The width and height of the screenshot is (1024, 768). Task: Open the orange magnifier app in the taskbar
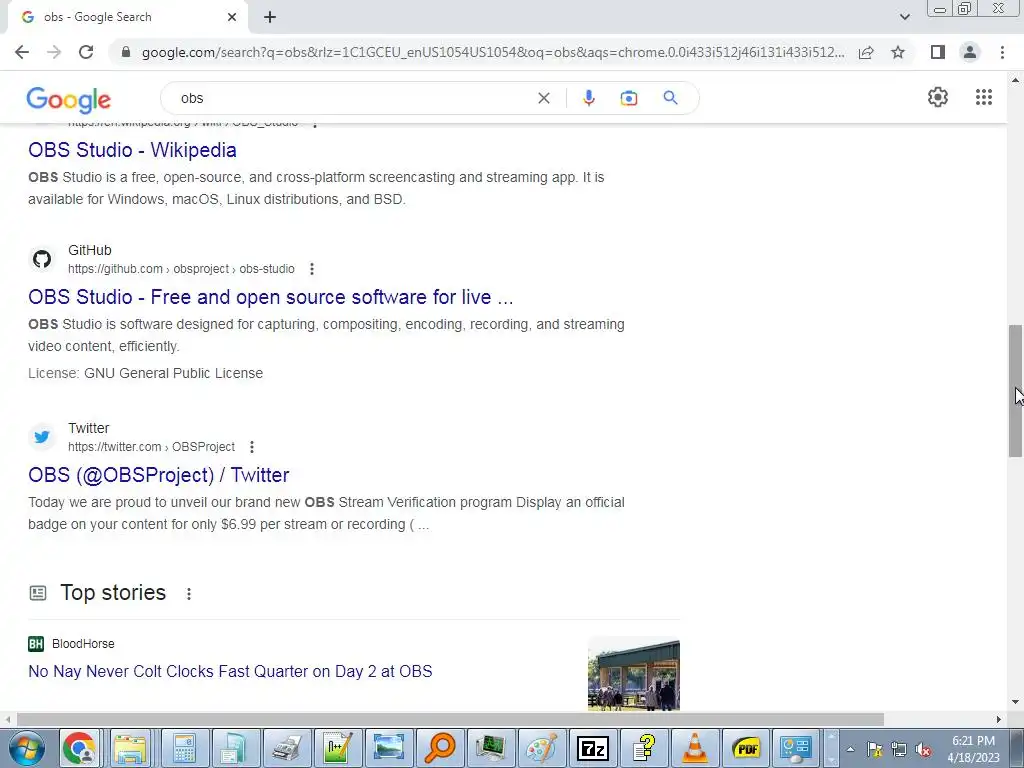pos(440,748)
